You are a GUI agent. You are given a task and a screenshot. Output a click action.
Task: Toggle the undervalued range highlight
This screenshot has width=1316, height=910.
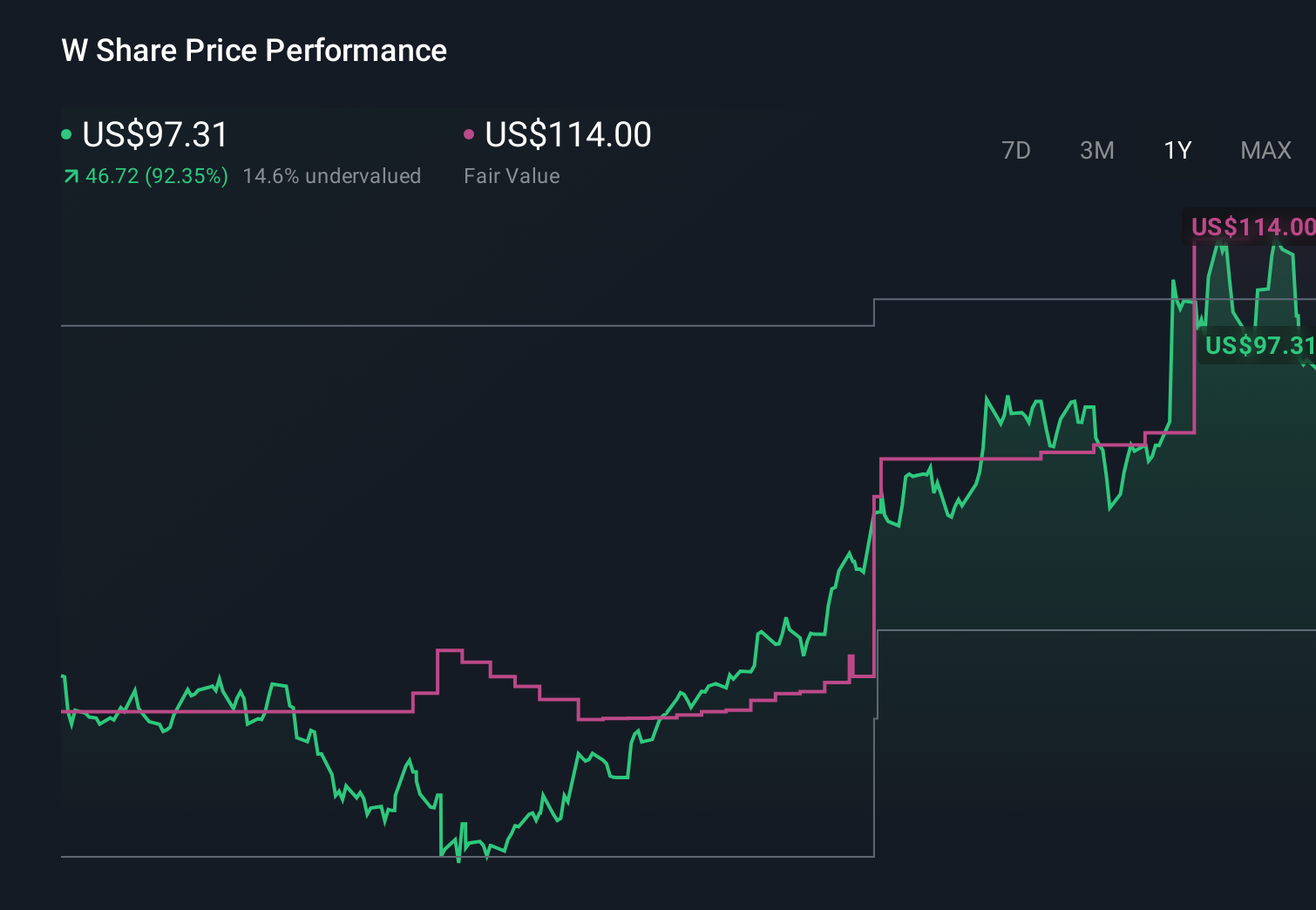333,176
